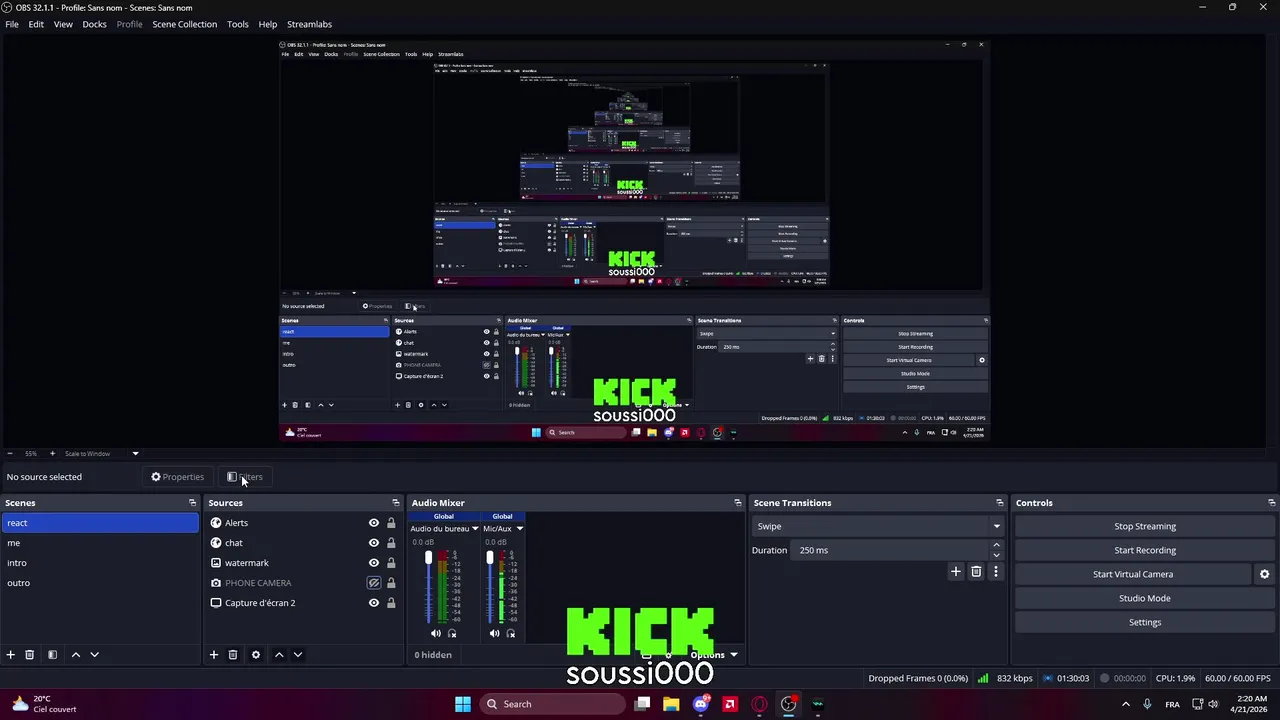Screen dimensions: 1280x720
Task: Add a configurable transition with plus icon
Action: (956, 572)
